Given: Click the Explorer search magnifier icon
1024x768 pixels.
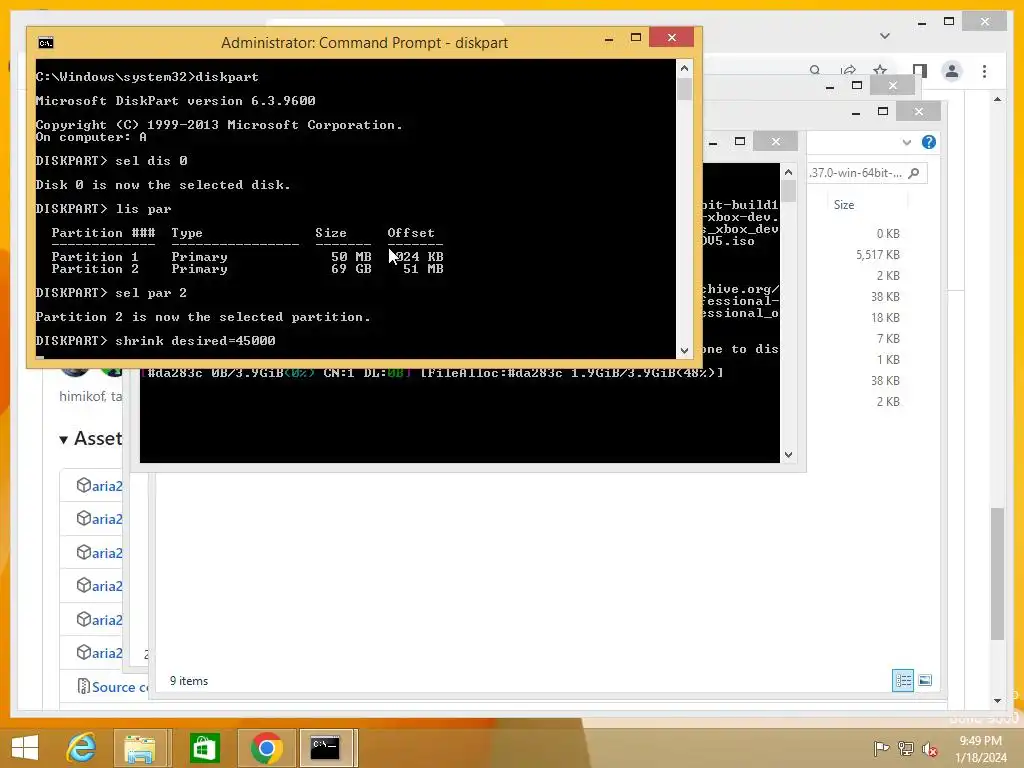Looking at the screenshot, I should (914, 173).
